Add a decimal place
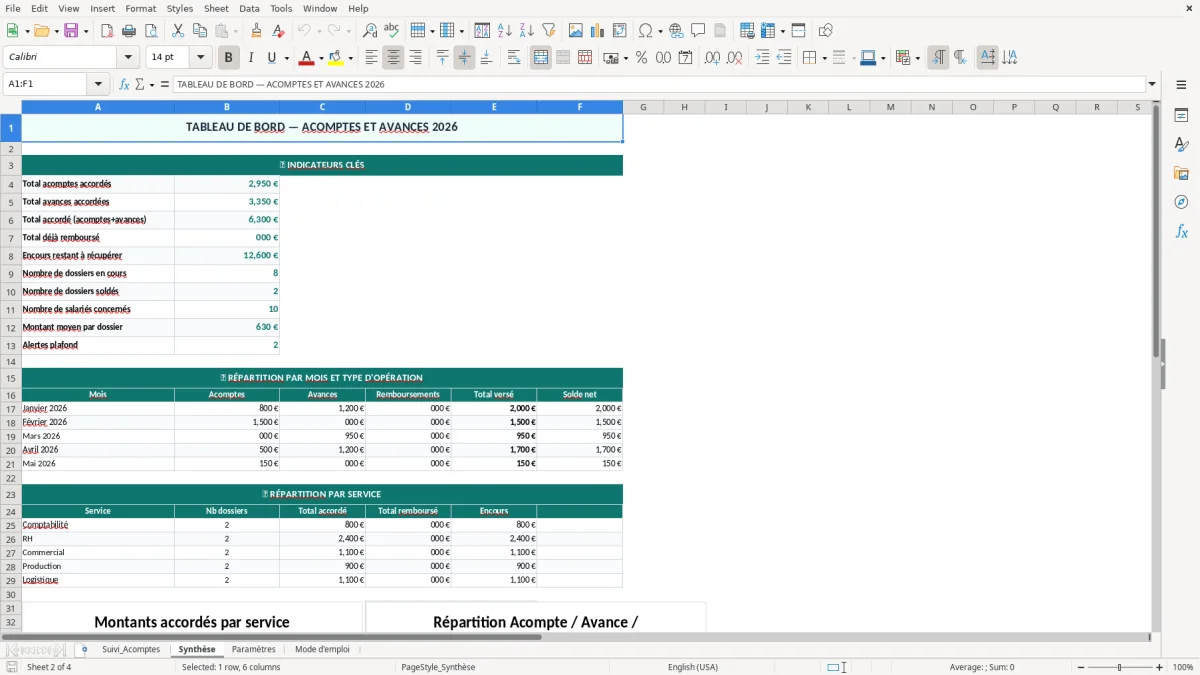The height and width of the screenshot is (675, 1200). (713, 58)
